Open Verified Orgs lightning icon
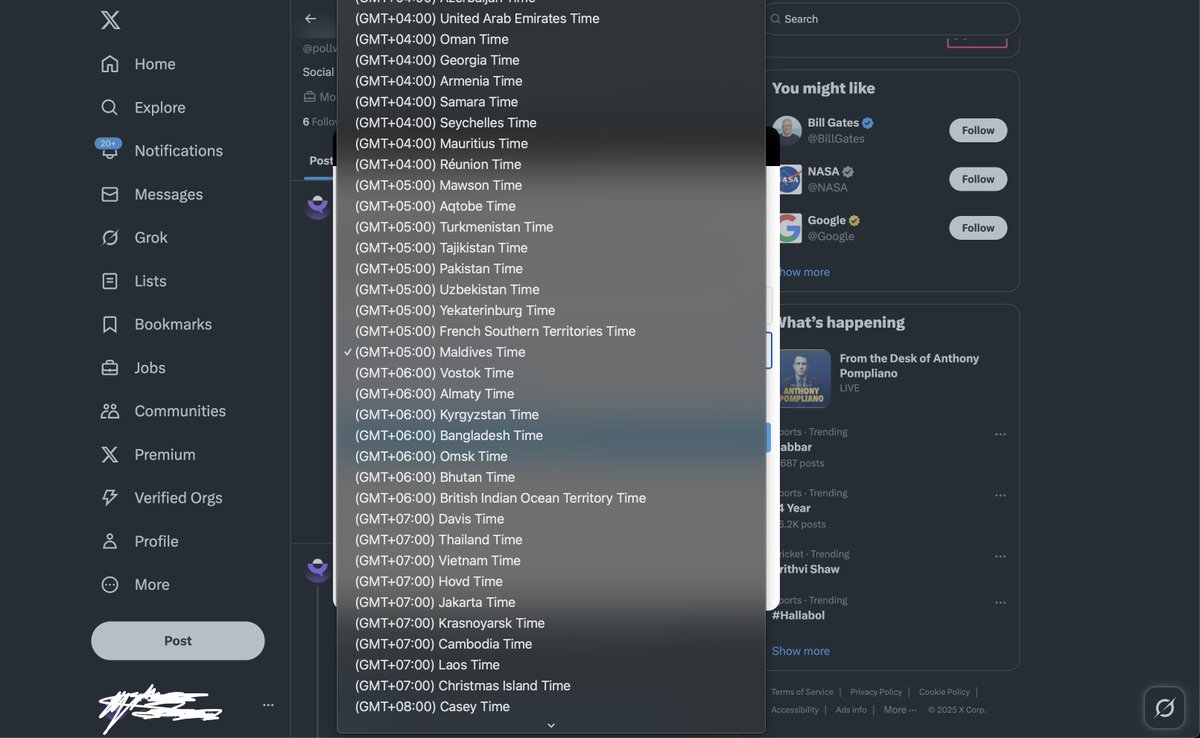 (110, 498)
